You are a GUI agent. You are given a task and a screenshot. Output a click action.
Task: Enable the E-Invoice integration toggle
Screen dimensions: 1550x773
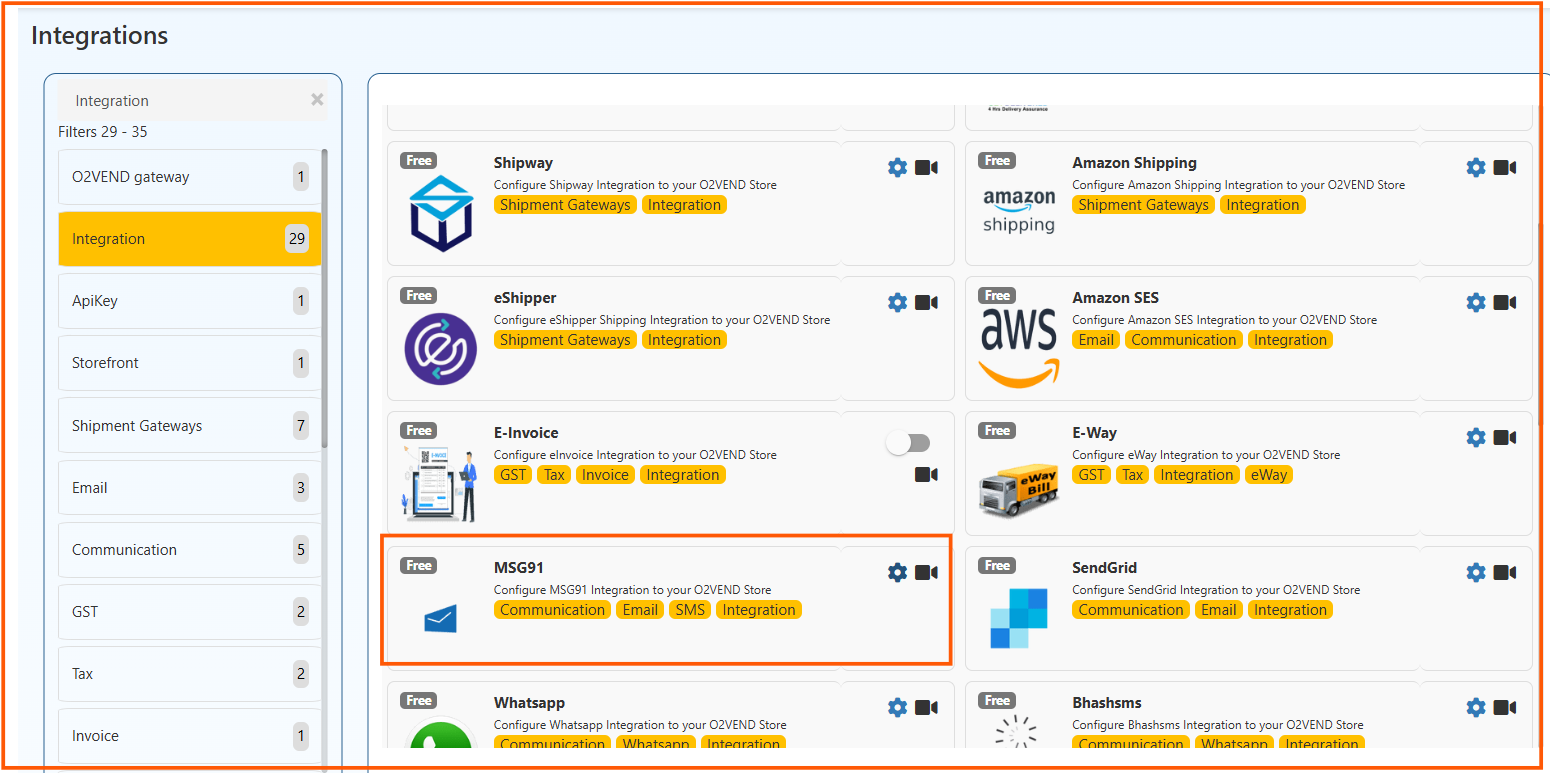[x=908, y=443]
